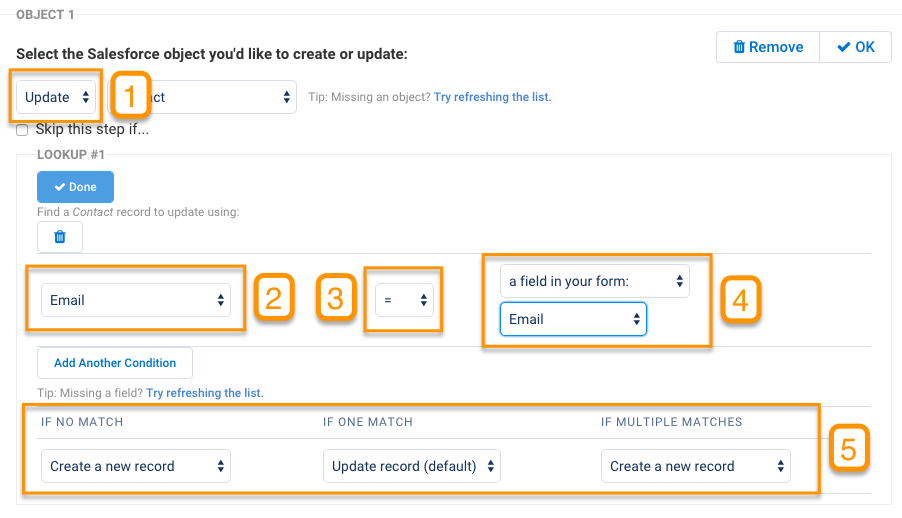902x518 pixels.
Task: Click the Add Another Condition button
Action: coord(115,363)
